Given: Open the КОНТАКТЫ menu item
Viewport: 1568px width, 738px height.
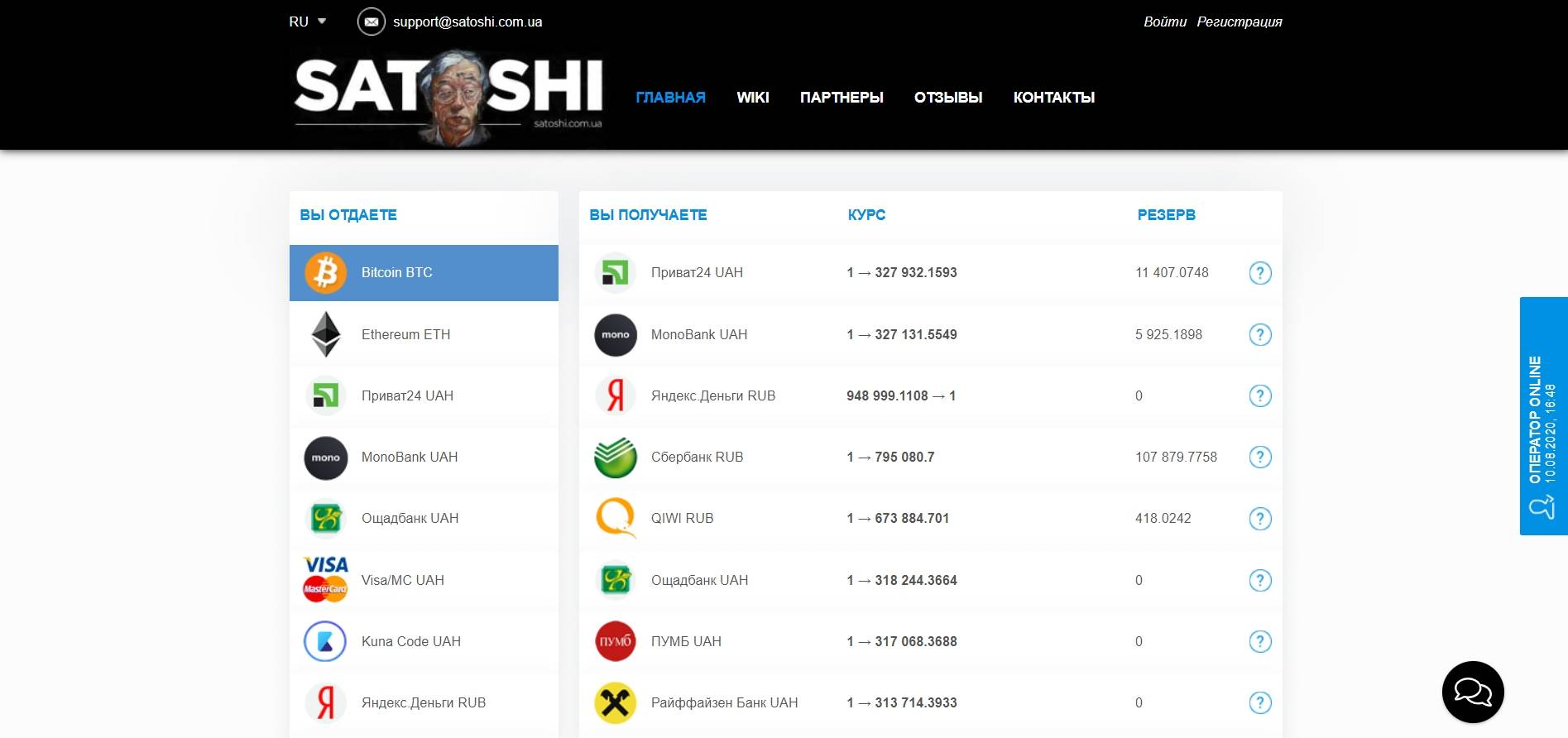Looking at the screenshot, I should (x=1054, y=98).
